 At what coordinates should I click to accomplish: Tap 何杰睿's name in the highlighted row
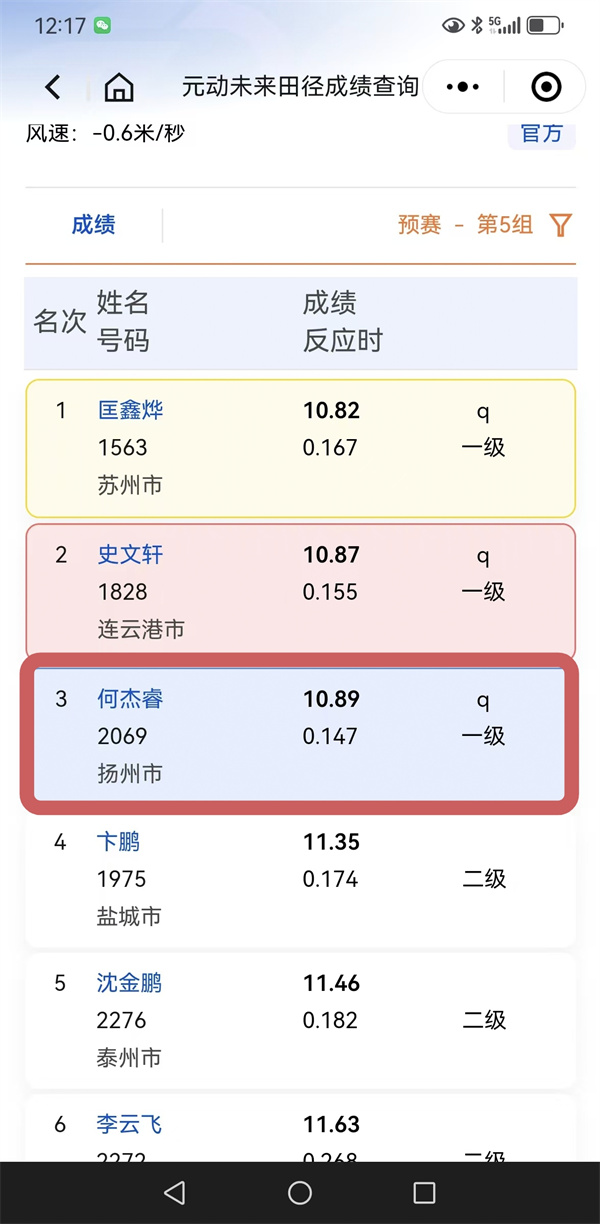131,699
